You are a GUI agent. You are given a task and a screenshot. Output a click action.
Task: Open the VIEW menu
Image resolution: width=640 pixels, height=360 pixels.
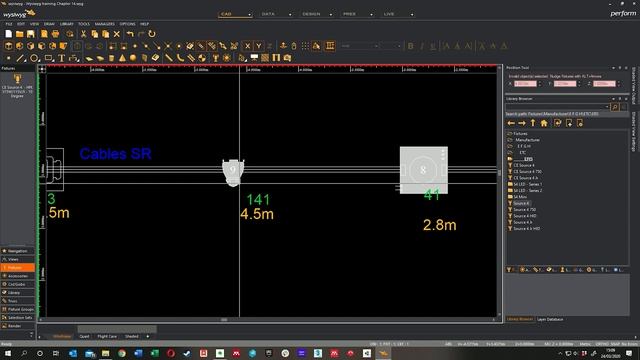point(34,24)
